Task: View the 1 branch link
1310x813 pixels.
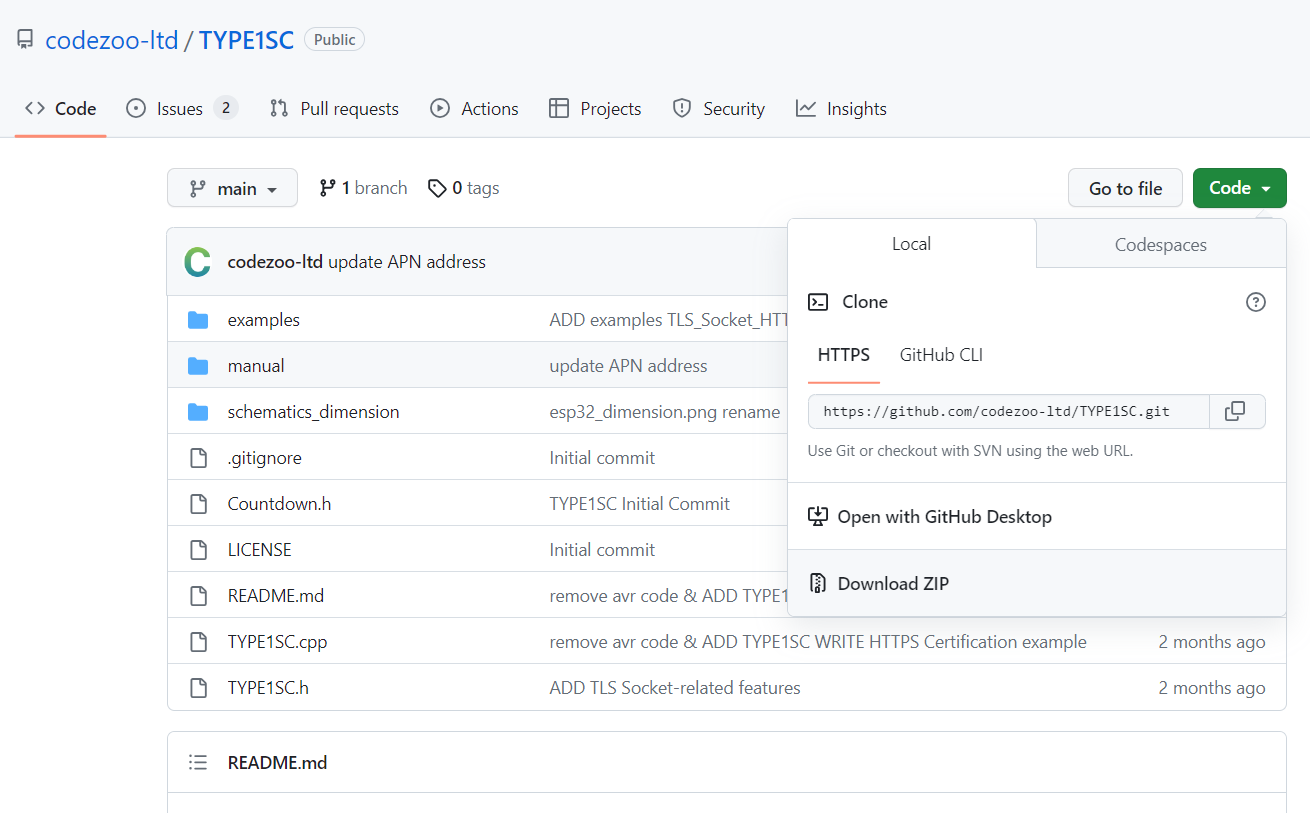Action: [363, 188]
